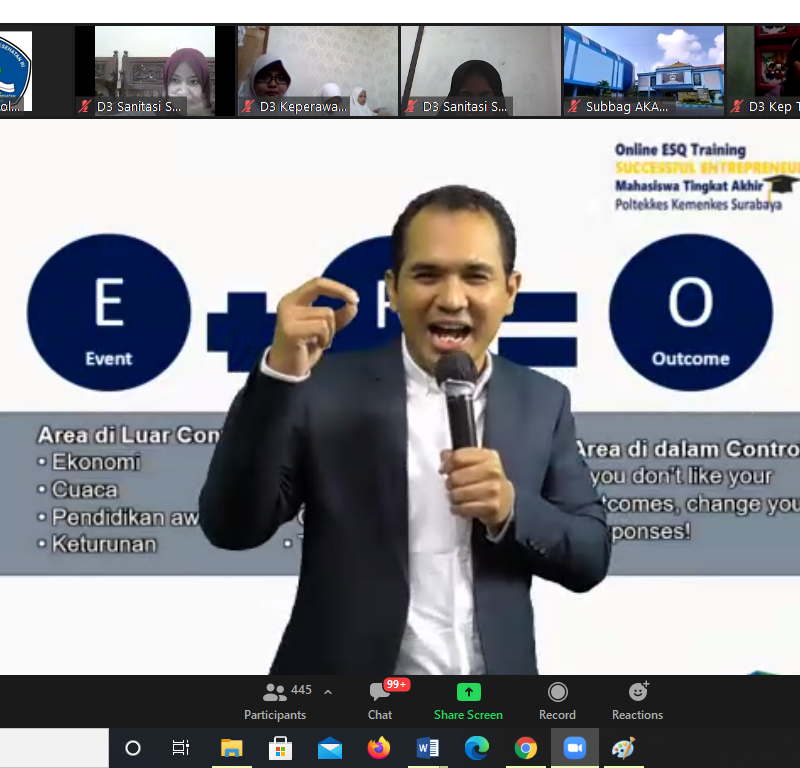Viewport: 800px width, 768px height.
Task: Select the D3 Keperawa participant thumbnail
Action: click(317, 70)
